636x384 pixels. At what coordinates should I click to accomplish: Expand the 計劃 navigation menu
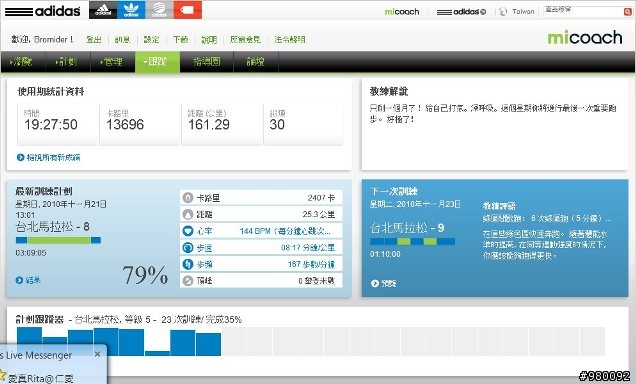click(68, 62)
